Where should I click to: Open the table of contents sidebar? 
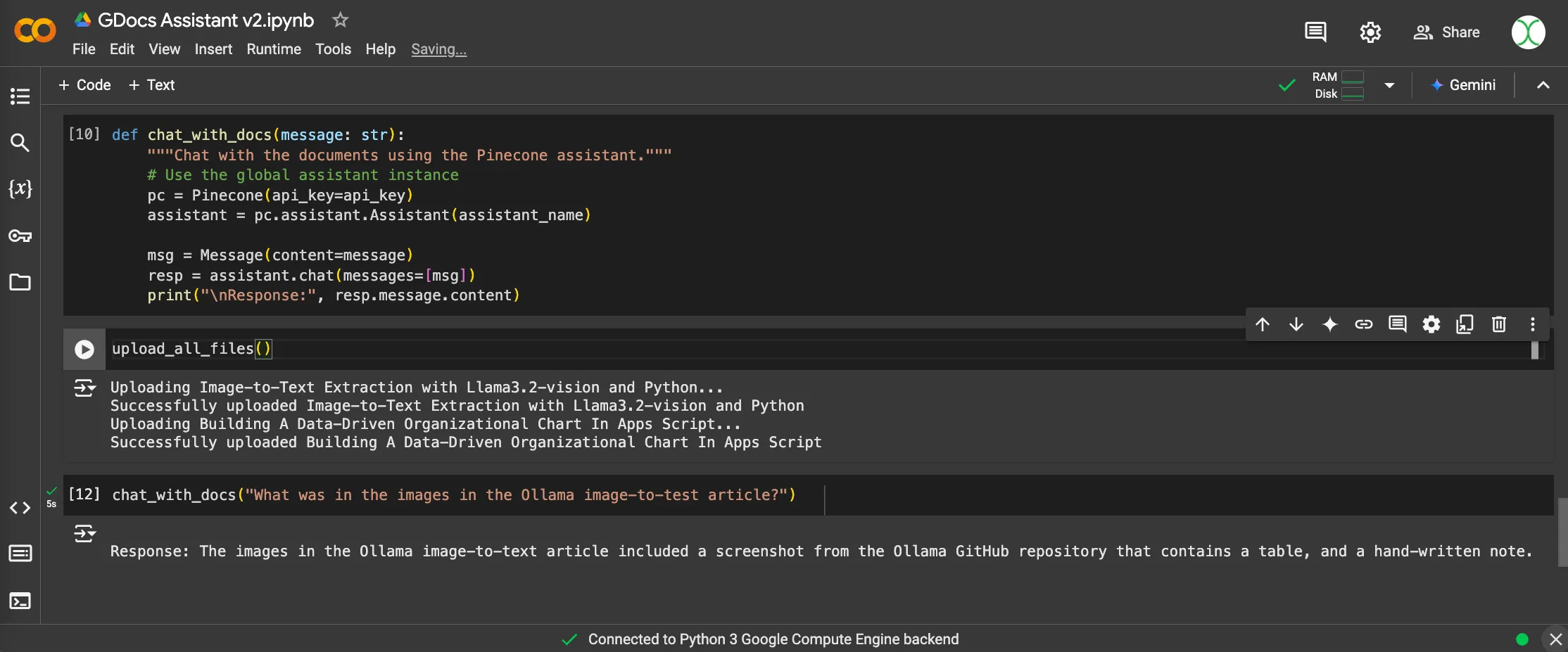(x=20, y=96)
